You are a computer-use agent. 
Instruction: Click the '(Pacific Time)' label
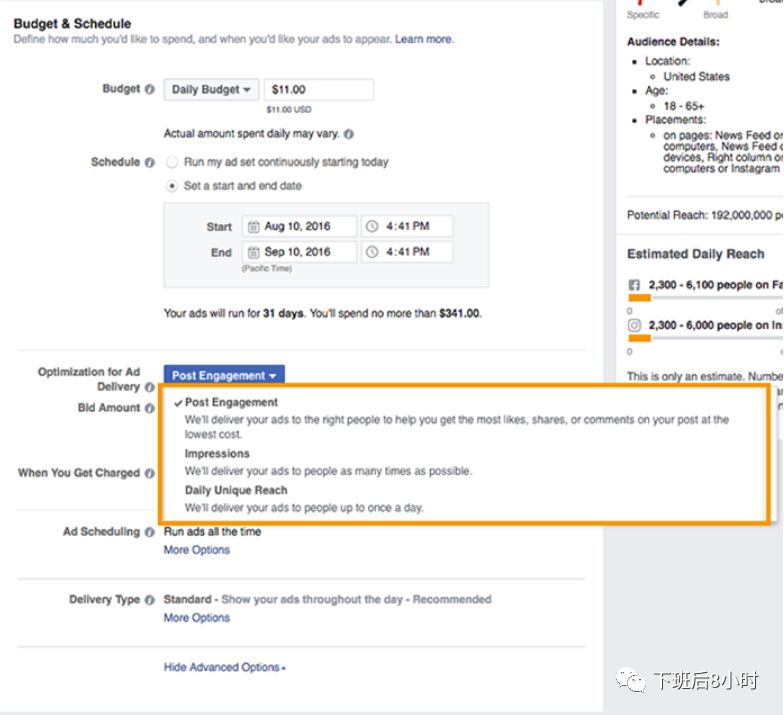[266, 269]
